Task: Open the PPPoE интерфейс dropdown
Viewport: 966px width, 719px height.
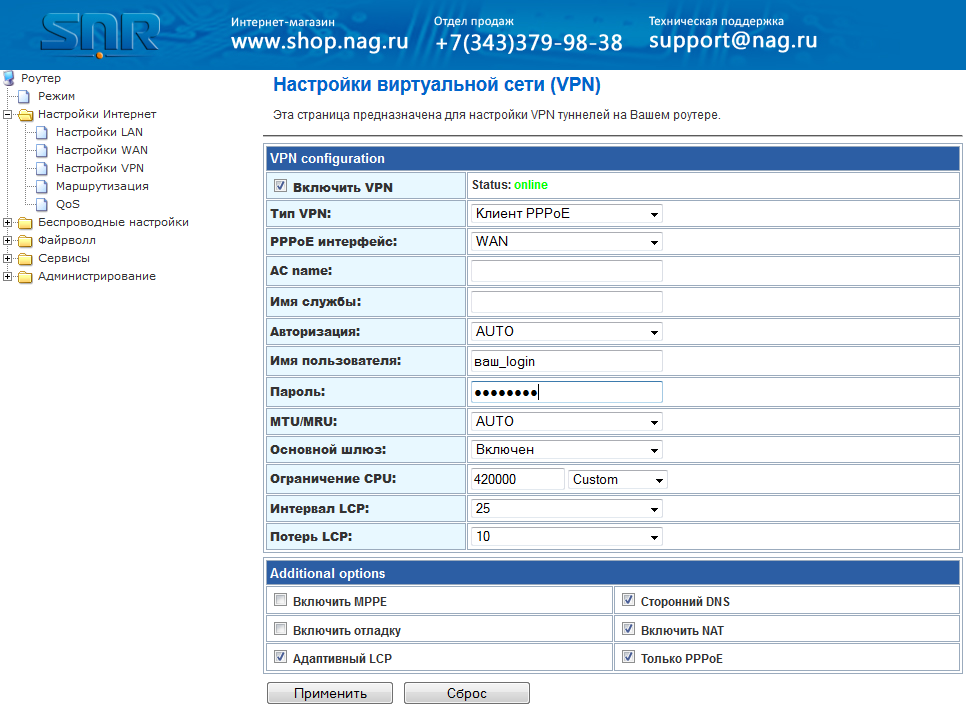Action: point(567,242)
